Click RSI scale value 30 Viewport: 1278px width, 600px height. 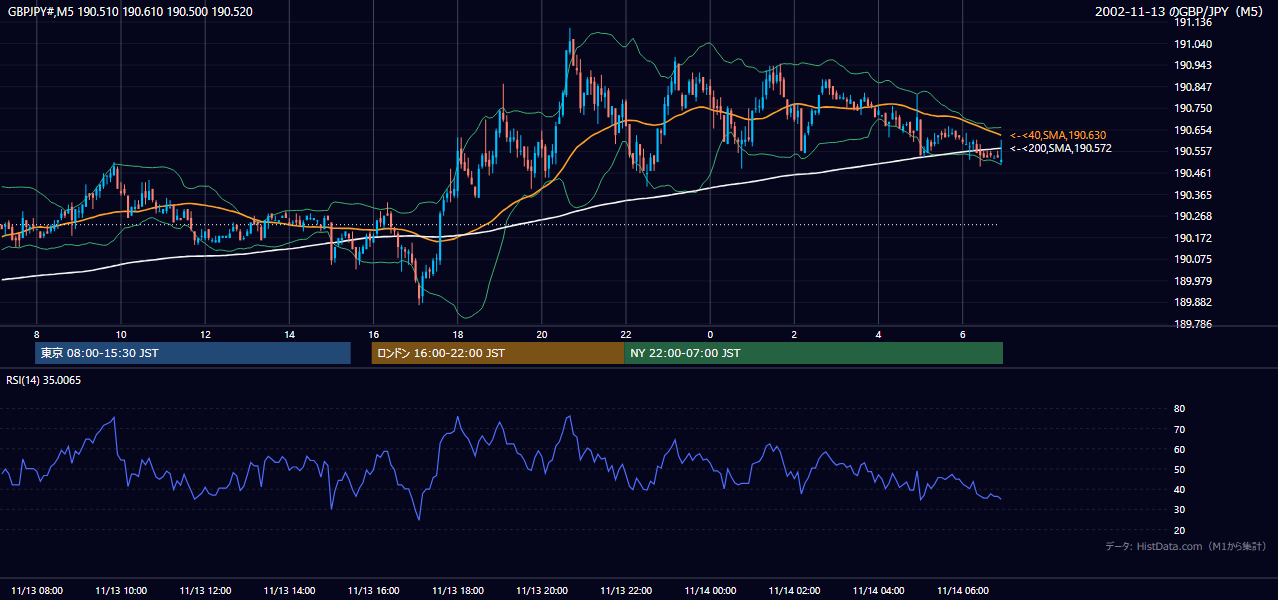click(1180, 510)
